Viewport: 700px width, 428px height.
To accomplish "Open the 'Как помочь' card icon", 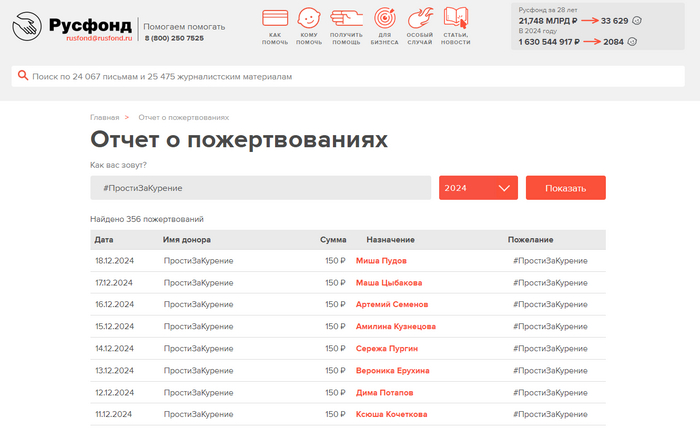I will tap(275, 19).
